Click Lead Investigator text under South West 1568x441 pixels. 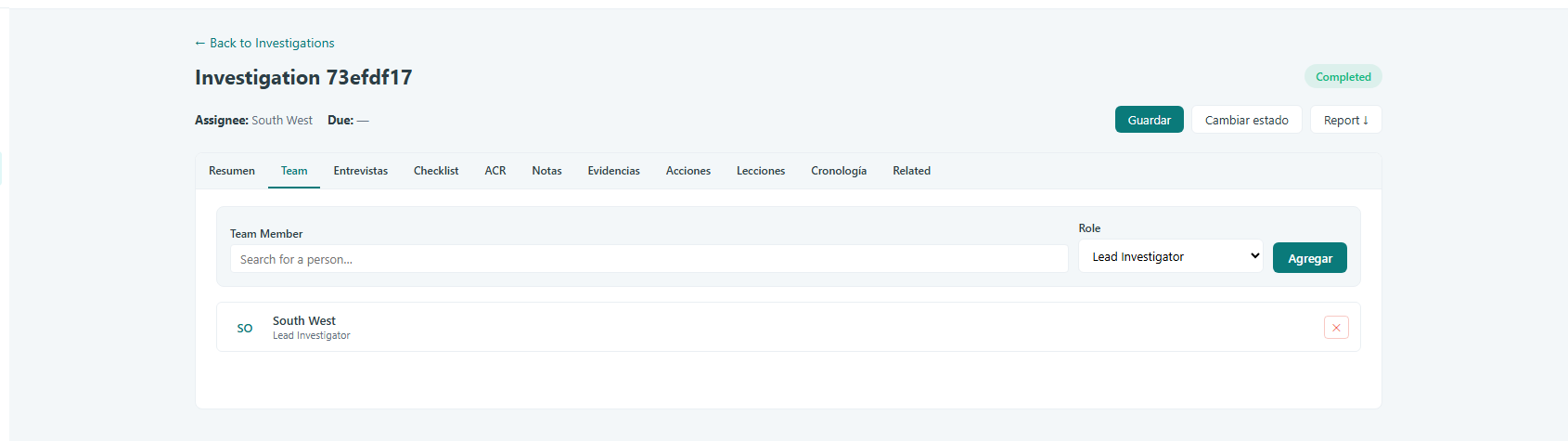312,335
